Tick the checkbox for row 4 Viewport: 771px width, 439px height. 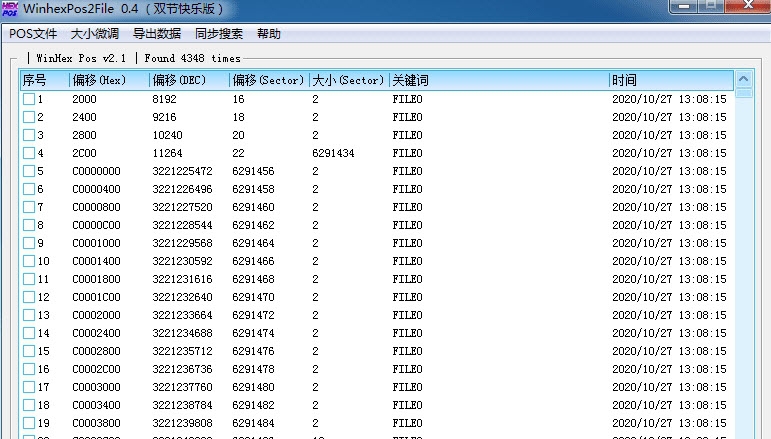tap(29, 154)
